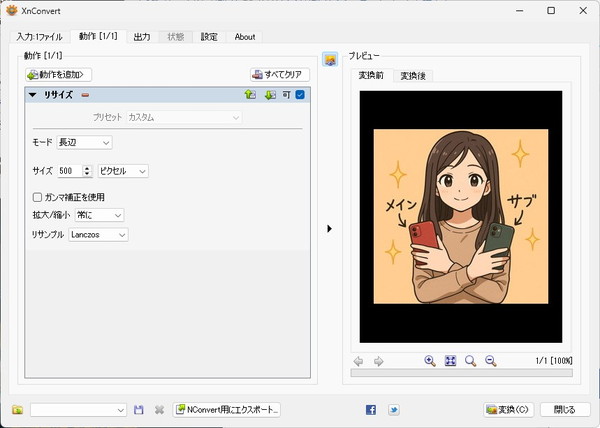600x428 pixels.
Task: Open the ピクセル unit dropdown
Action: 123,171
